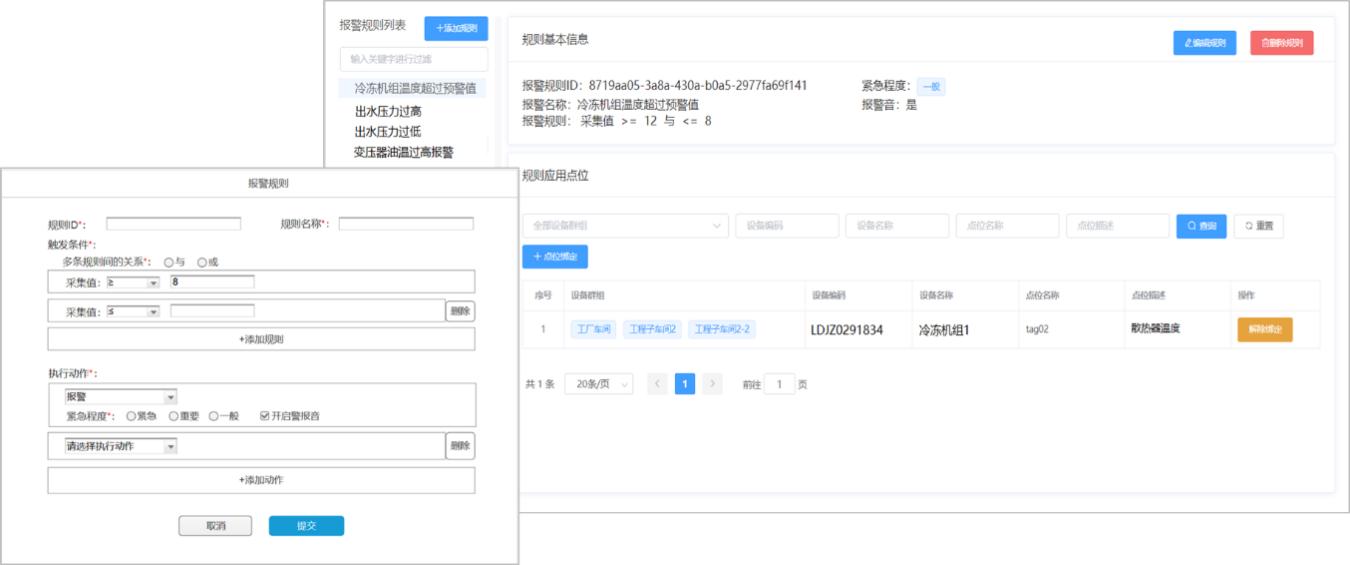Image resolution: width=1350 pixels, height=565 pixels.
Task: Select rule 出水压力过高 in the list
Action: point(388,112)
